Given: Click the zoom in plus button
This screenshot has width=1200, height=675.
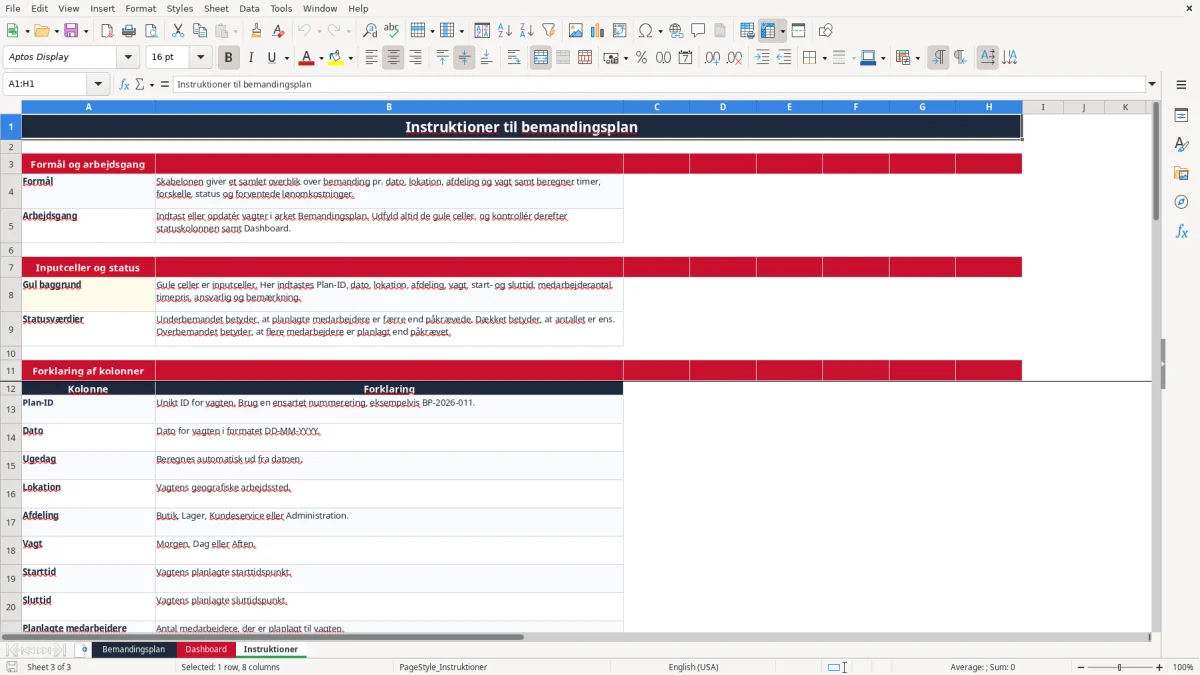Looking at the screenshot, I should tap(1160, 667).
